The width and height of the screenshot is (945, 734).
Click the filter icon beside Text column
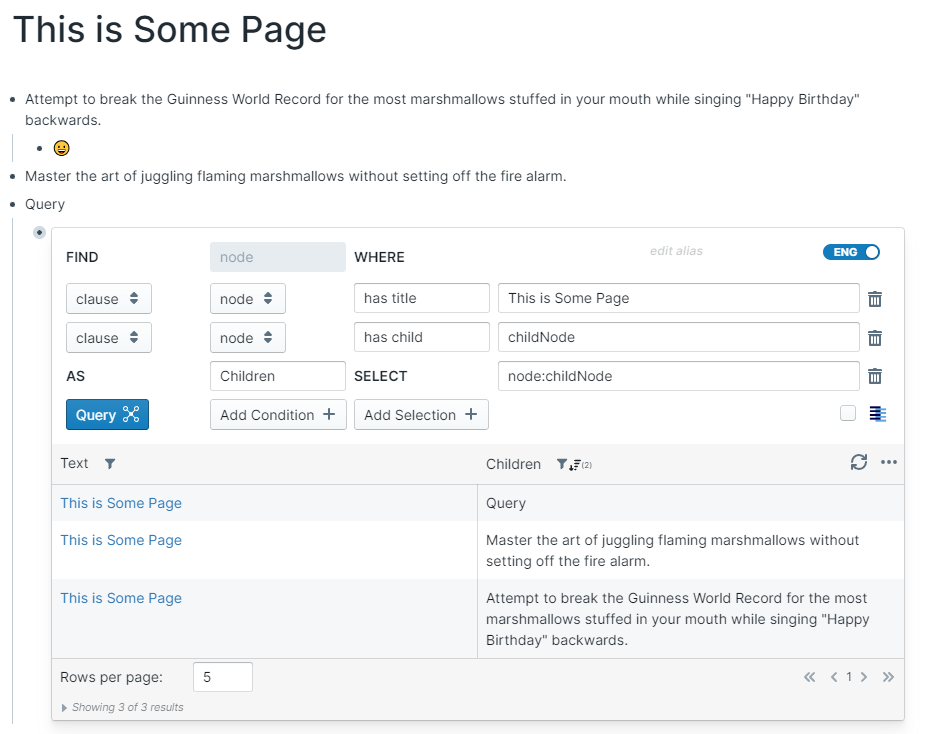110,464
